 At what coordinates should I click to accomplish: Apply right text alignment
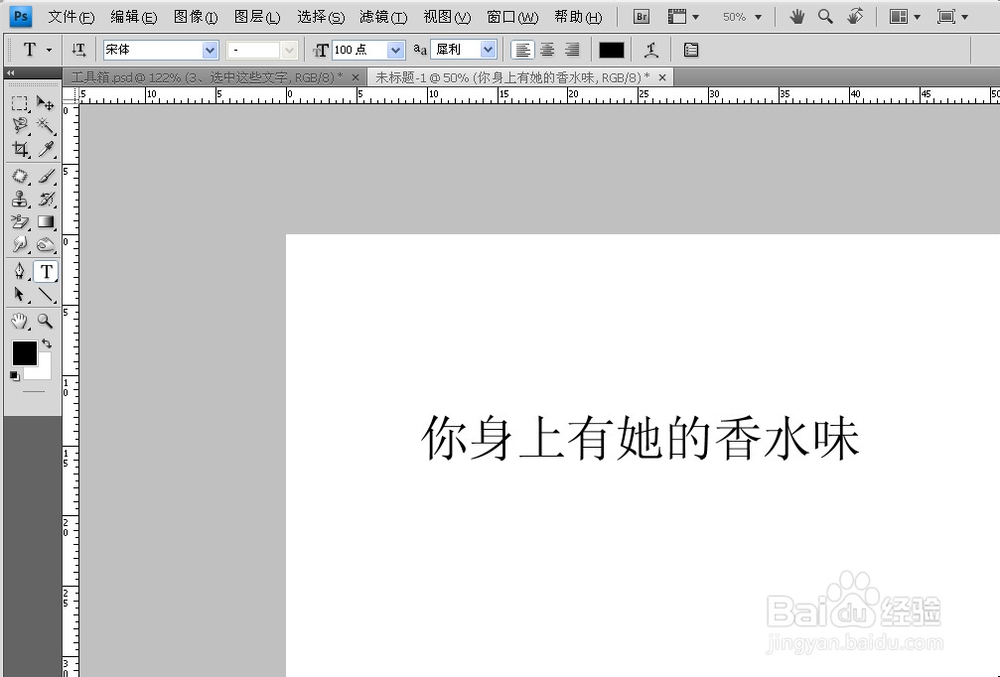point(570,49)
